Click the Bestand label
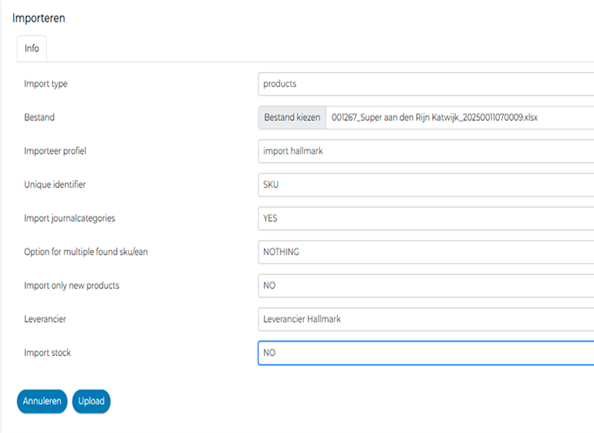The image size is (594, 433). [x=39, y=117]
